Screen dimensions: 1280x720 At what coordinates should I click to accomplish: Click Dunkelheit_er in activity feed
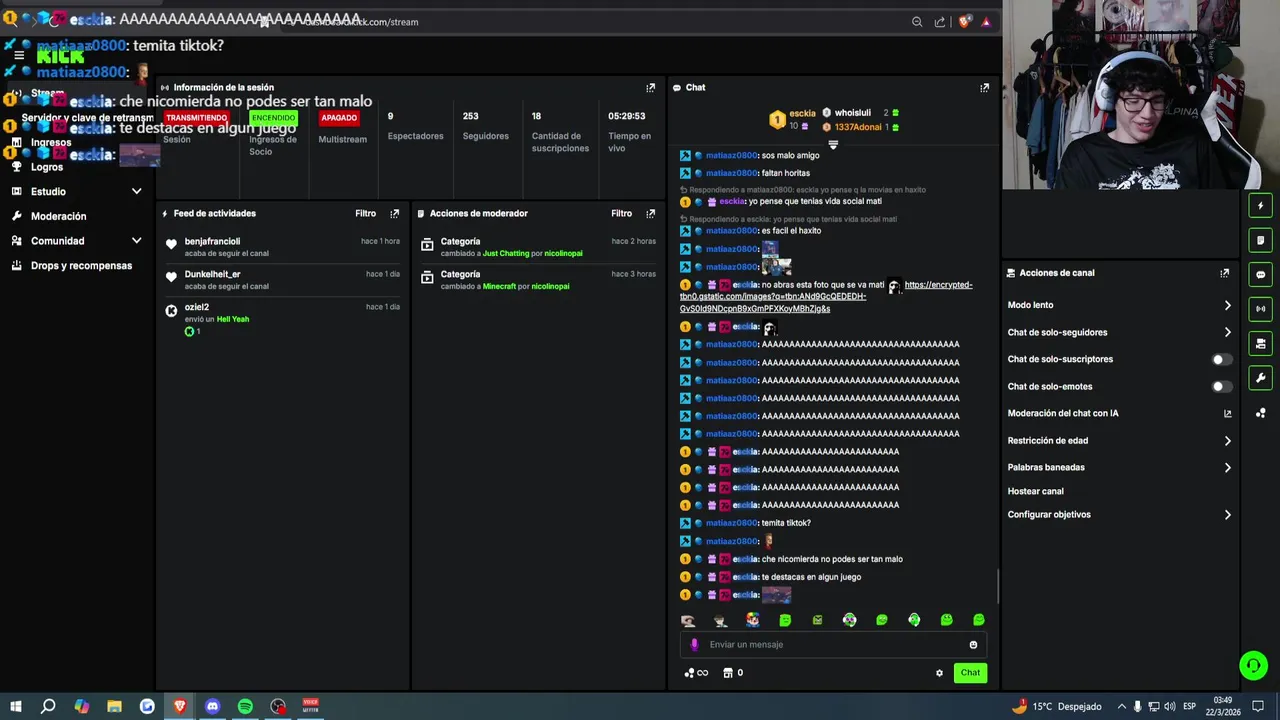[x=212, y=275]
